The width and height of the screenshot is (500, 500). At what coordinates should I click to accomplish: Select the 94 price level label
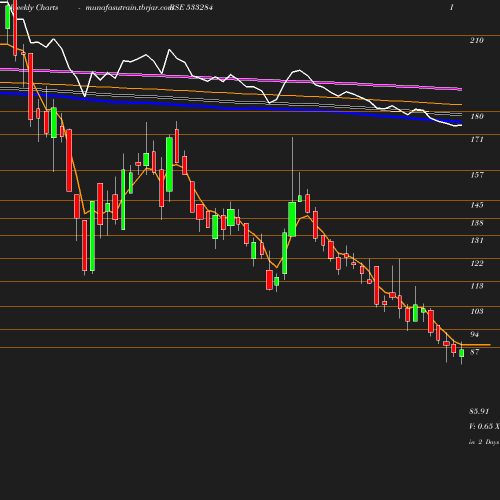(x=474, y=334)
